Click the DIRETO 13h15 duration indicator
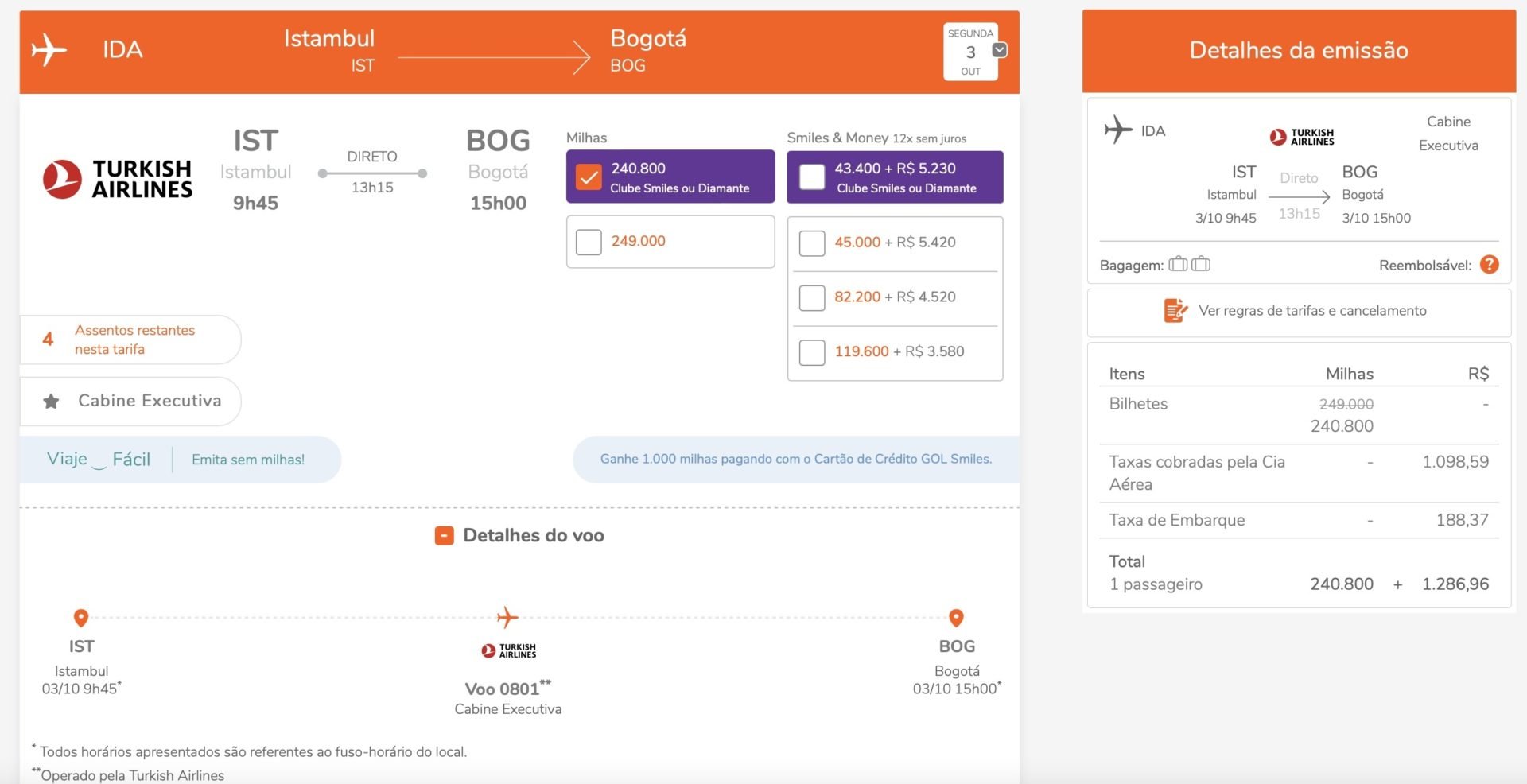This screenshot has height=784, width=1527. [x=372, y=173]
